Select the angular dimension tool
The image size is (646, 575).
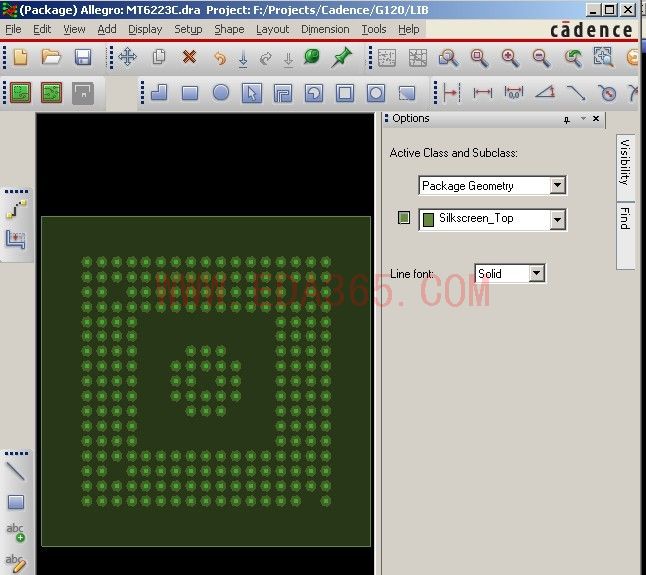545,93
